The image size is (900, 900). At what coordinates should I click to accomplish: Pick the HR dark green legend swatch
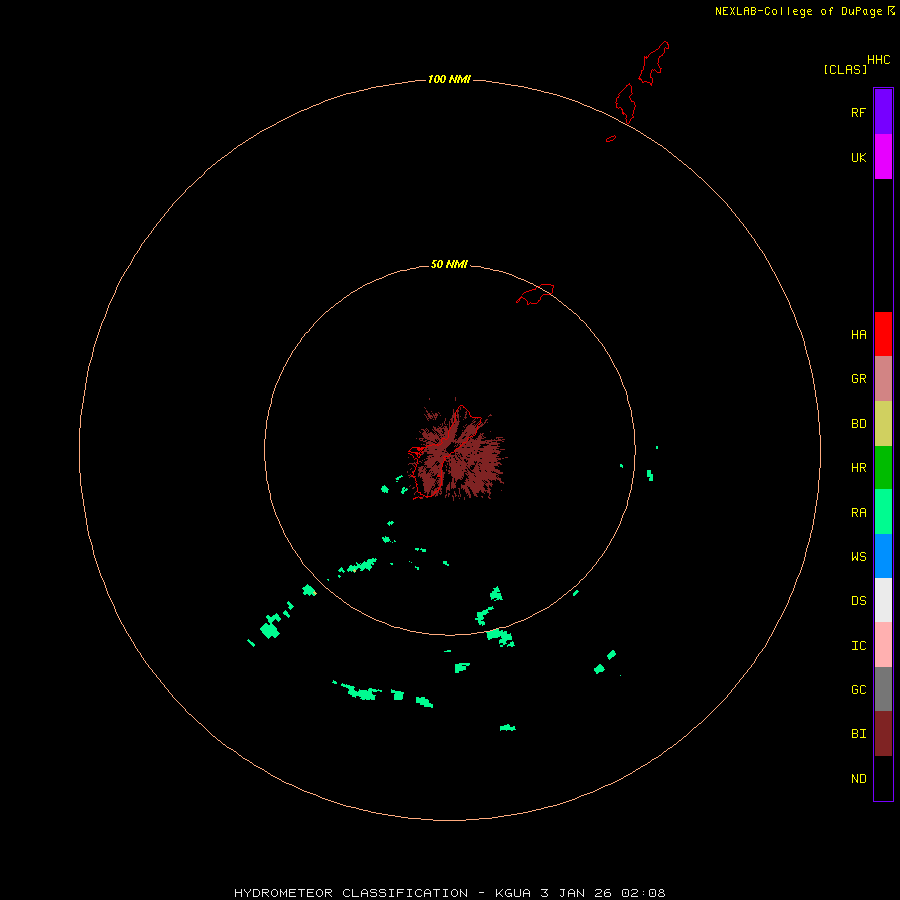pos(883,468)
